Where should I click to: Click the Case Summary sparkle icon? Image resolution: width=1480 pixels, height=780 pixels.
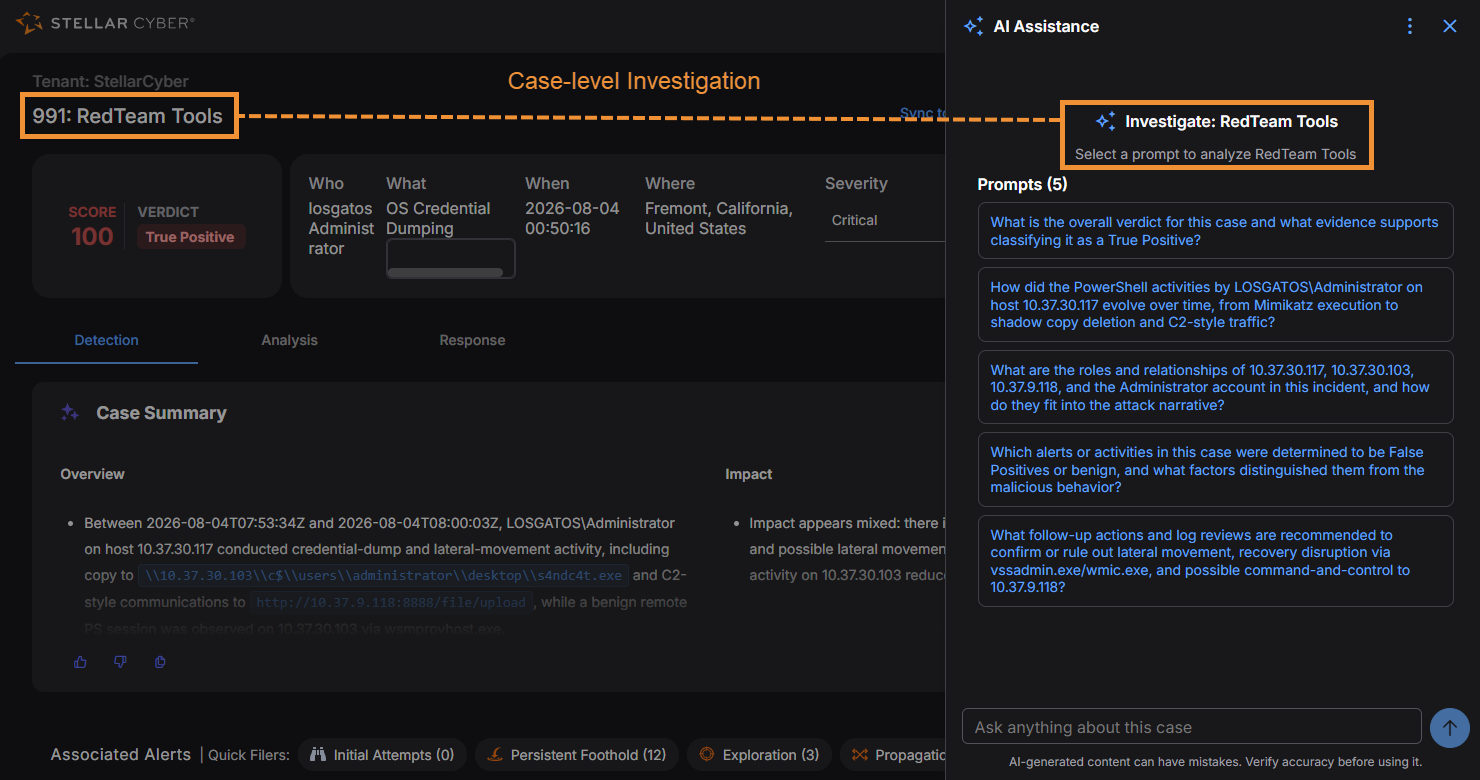click(70, 412)
